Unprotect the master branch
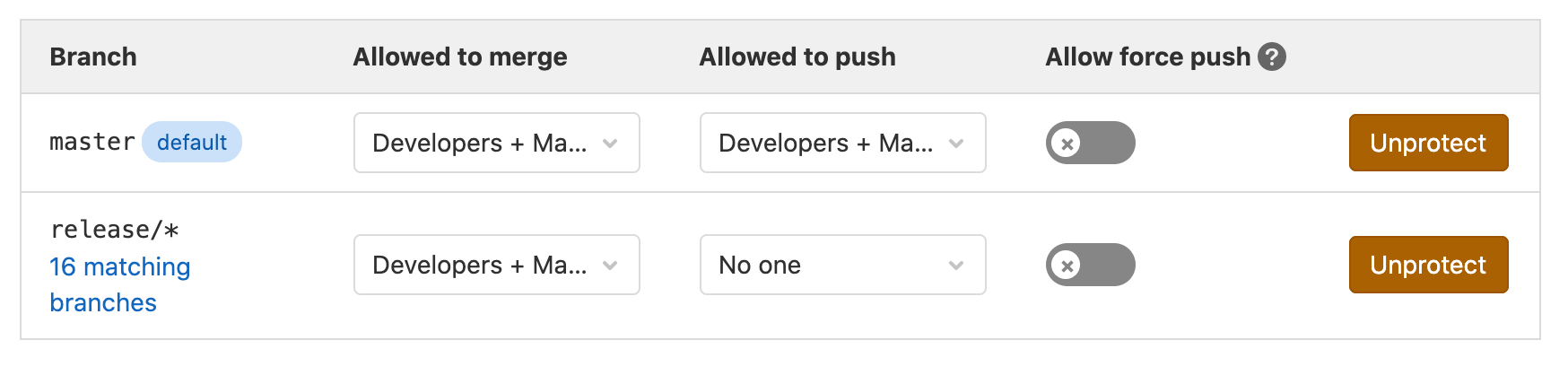1568x375 pixels. point(1428,143)
